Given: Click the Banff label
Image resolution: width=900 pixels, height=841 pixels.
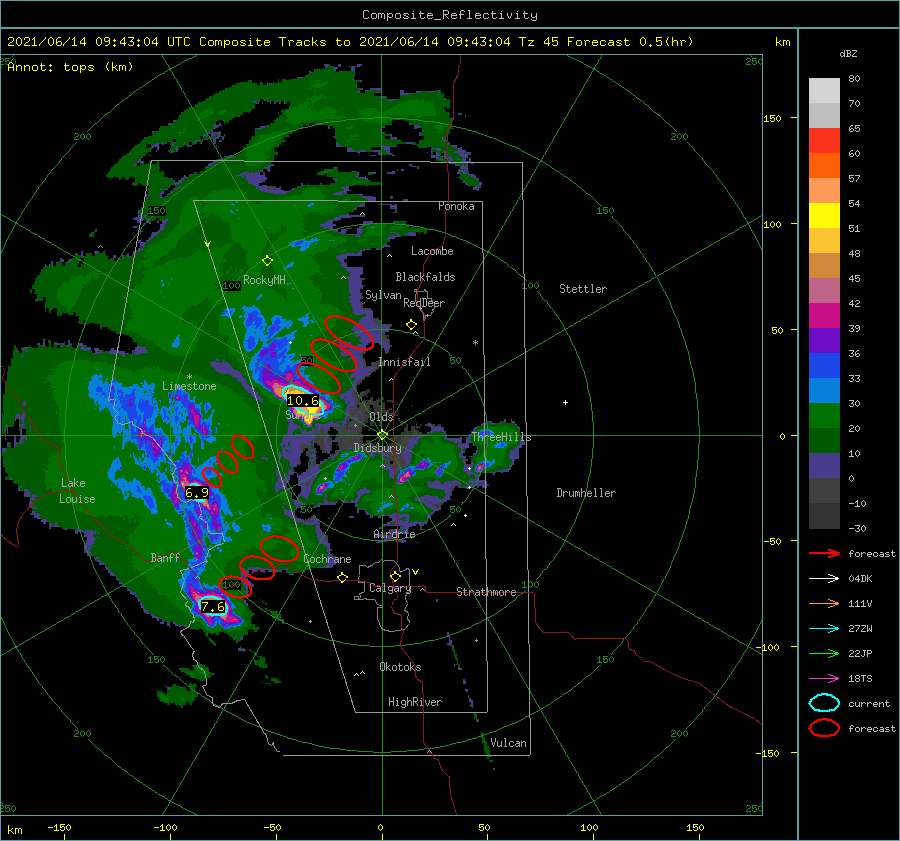Looking at the screenshot, I should [165, 557].
